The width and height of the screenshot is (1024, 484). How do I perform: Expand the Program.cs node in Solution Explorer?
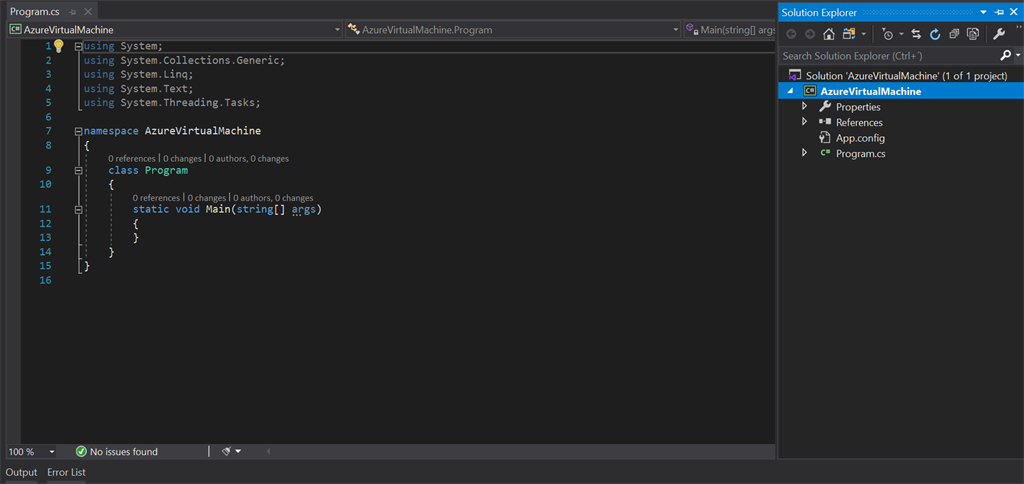805,153
